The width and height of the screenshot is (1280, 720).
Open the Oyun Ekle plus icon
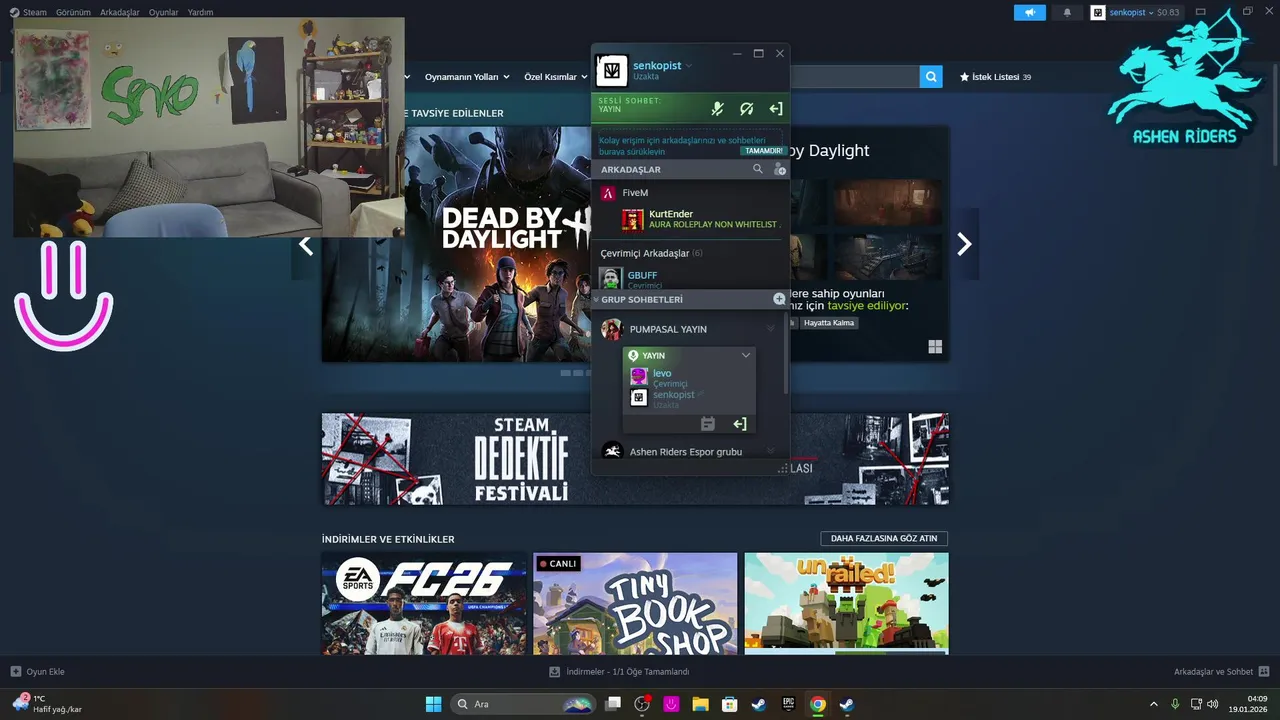pyautogui.click(x=15, y=672)
